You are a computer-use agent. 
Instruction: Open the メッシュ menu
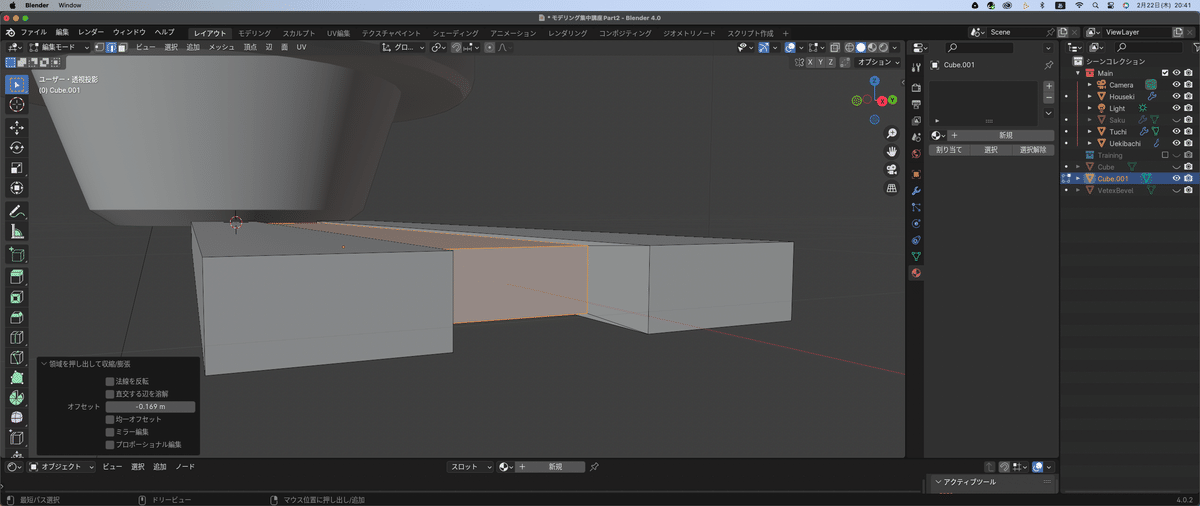(x=221, y=47)
